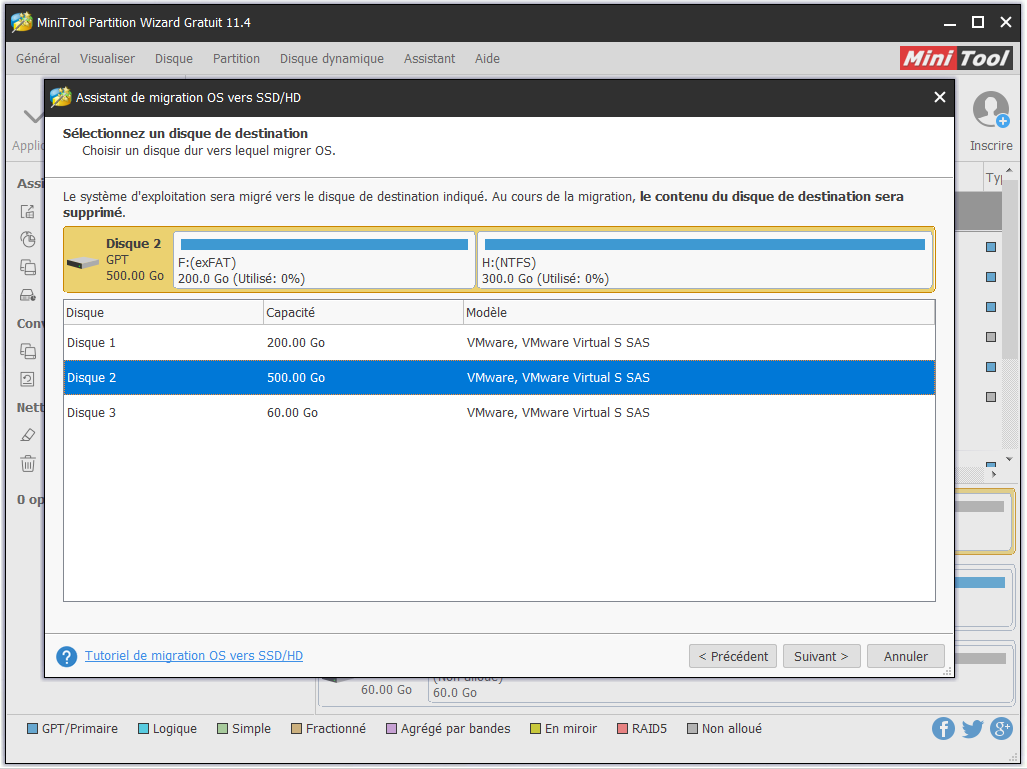Click the Fractionné legend label

pyautogui.click(x=335, y=728)
